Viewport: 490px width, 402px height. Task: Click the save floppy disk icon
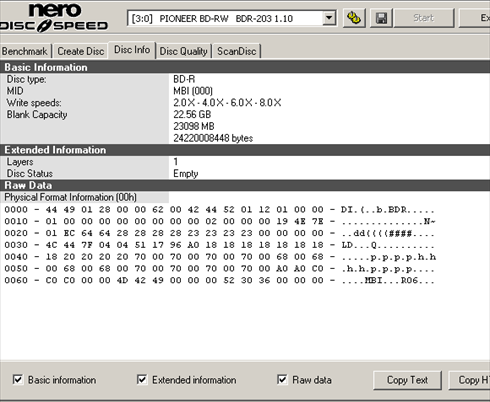pos(382,18)
